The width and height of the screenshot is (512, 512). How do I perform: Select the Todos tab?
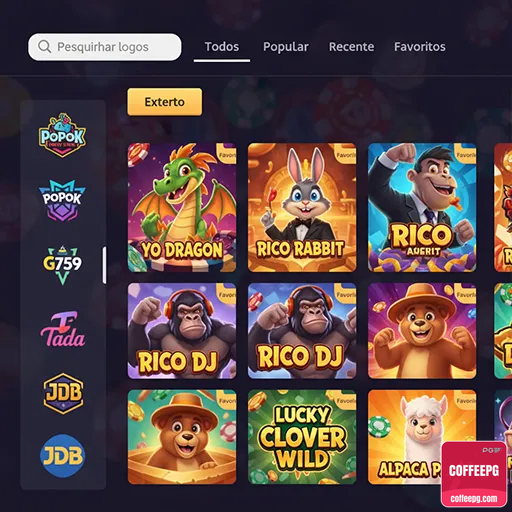(x=222, y=47)
